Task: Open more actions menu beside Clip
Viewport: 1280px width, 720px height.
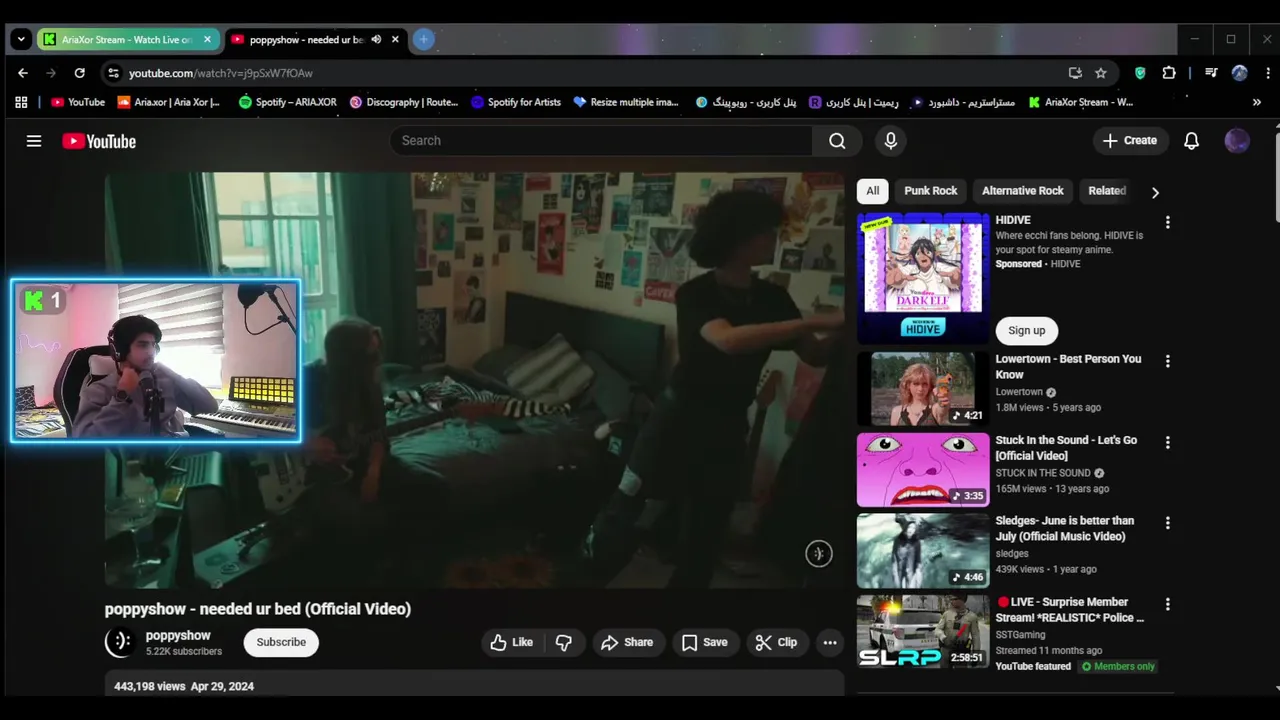Action: [x=830, y=642]
